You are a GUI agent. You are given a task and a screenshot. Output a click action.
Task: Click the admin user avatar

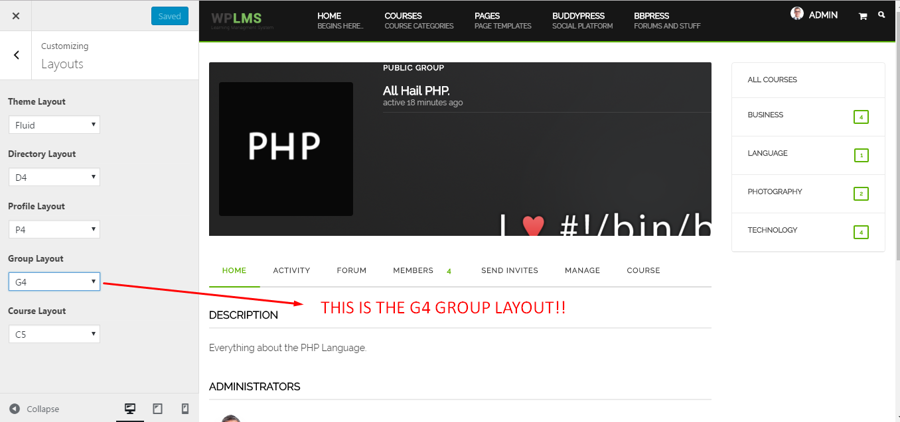(x=797, y=14)
